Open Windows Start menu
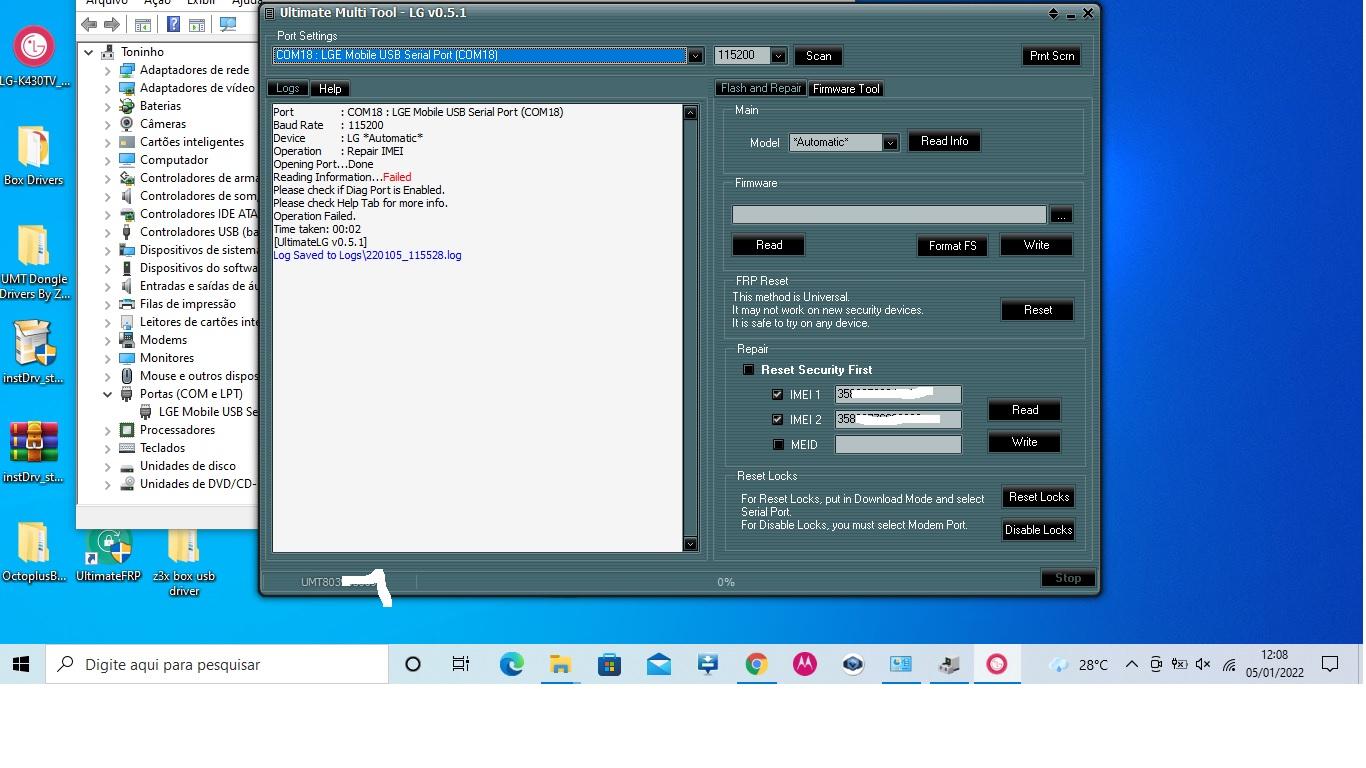Image resolution: width=1366 pixels, height=768 pixels. 21,664
